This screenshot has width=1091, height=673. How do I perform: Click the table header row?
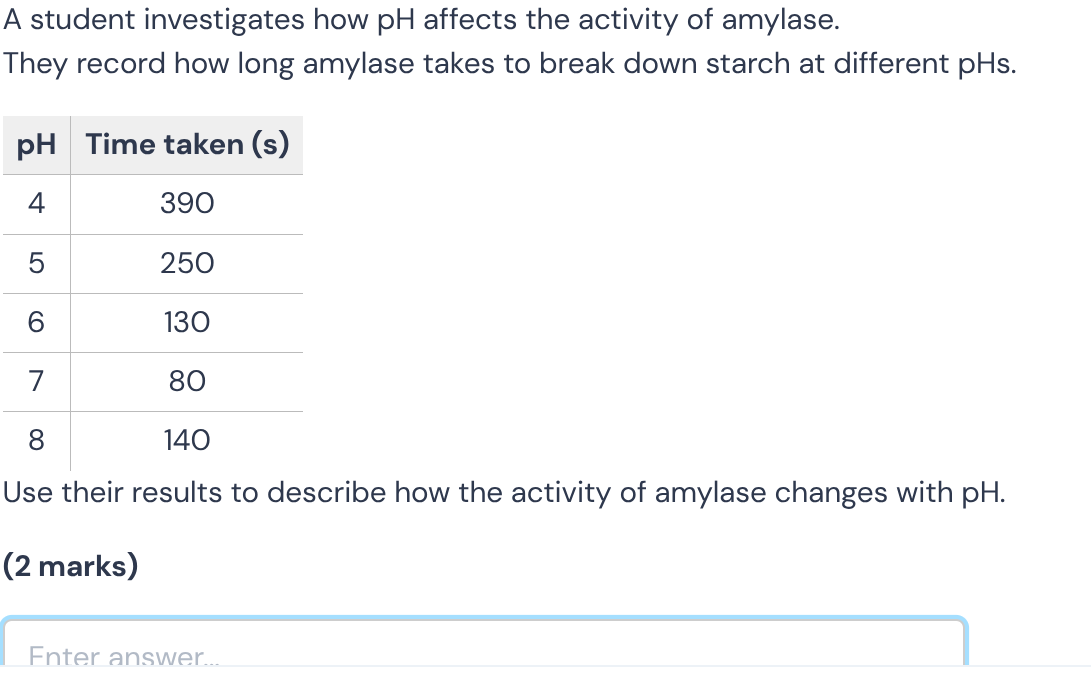[x=150, y=145]
